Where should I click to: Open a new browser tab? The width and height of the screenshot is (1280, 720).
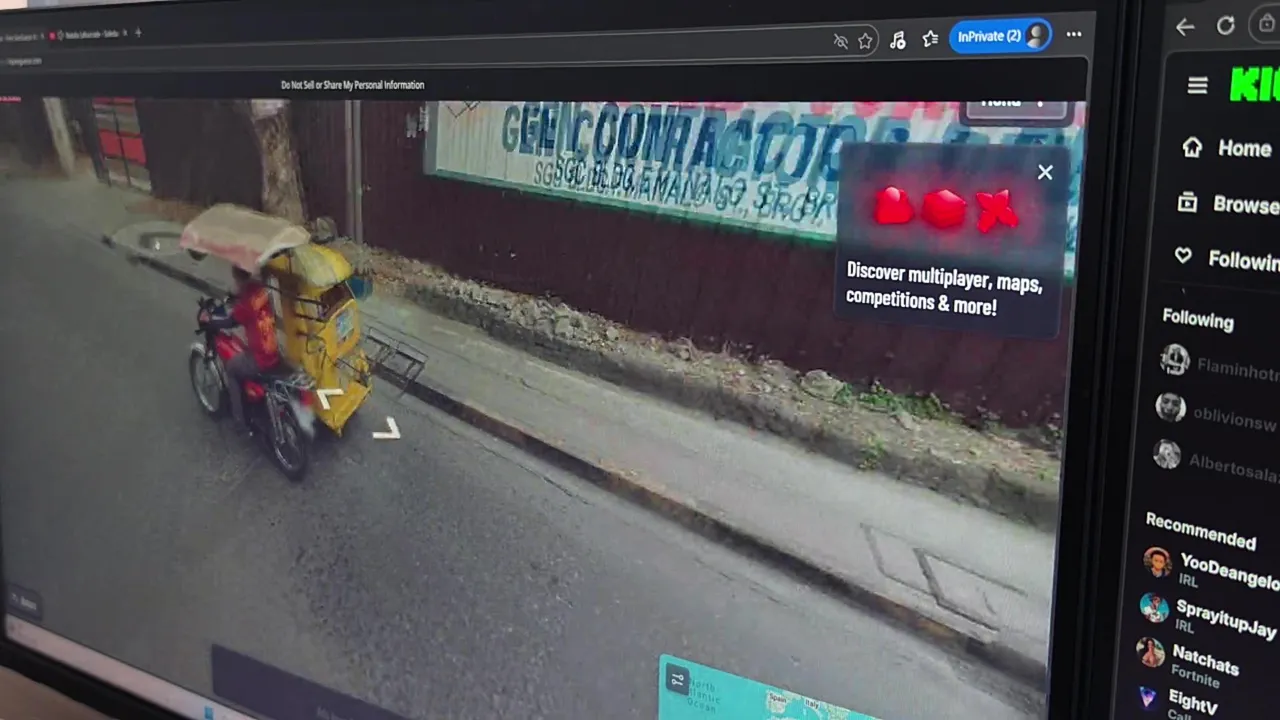137,33
